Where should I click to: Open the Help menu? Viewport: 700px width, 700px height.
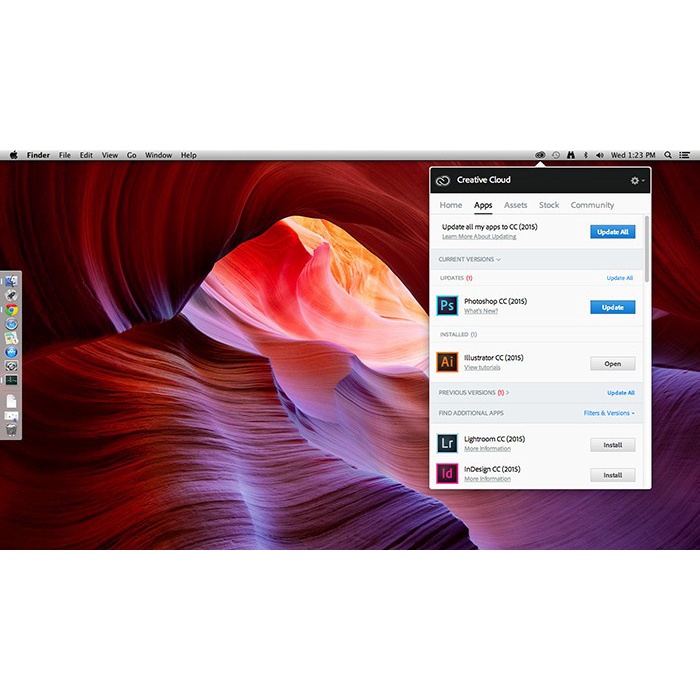(188, 155)
